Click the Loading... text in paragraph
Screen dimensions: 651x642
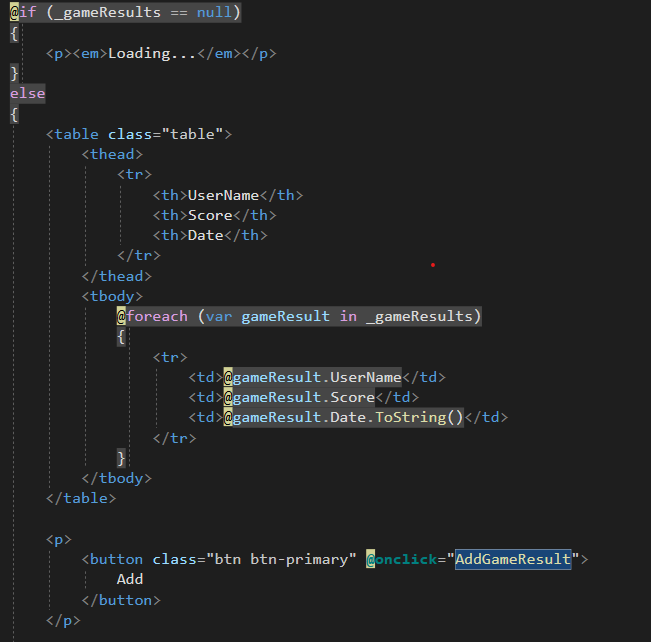coord(152,53)
